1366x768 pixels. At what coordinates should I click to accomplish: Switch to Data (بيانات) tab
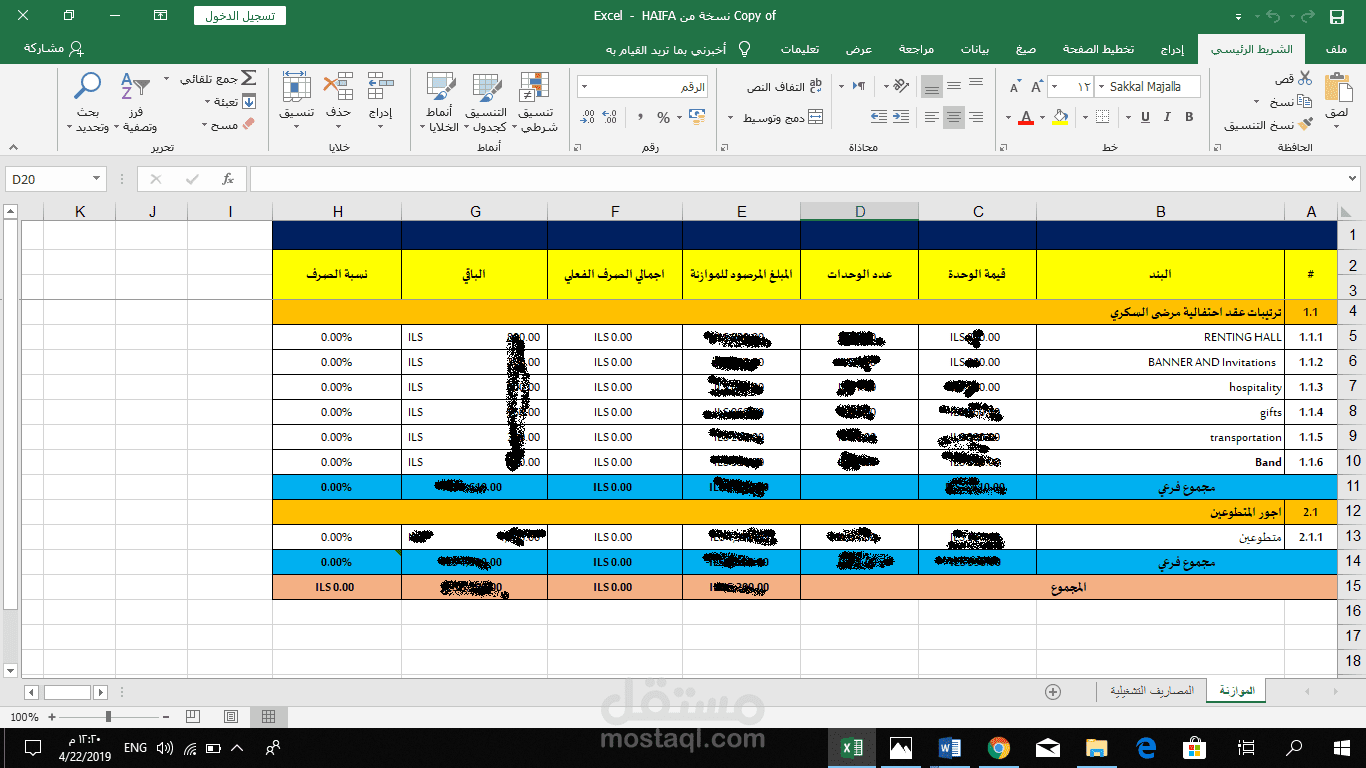coord(975,49)
